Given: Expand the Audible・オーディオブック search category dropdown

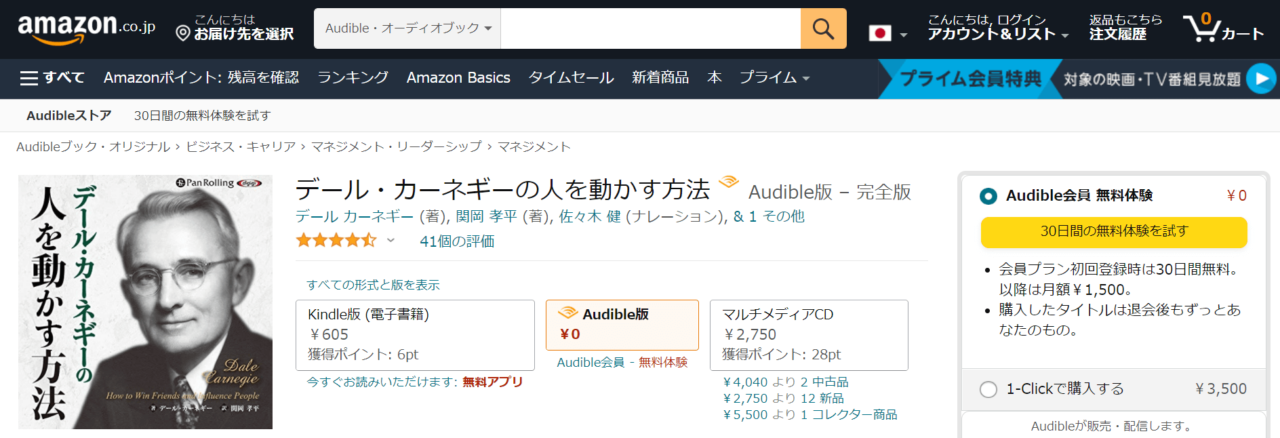Looking at the screenshot, I should click(x=407, y=29).
